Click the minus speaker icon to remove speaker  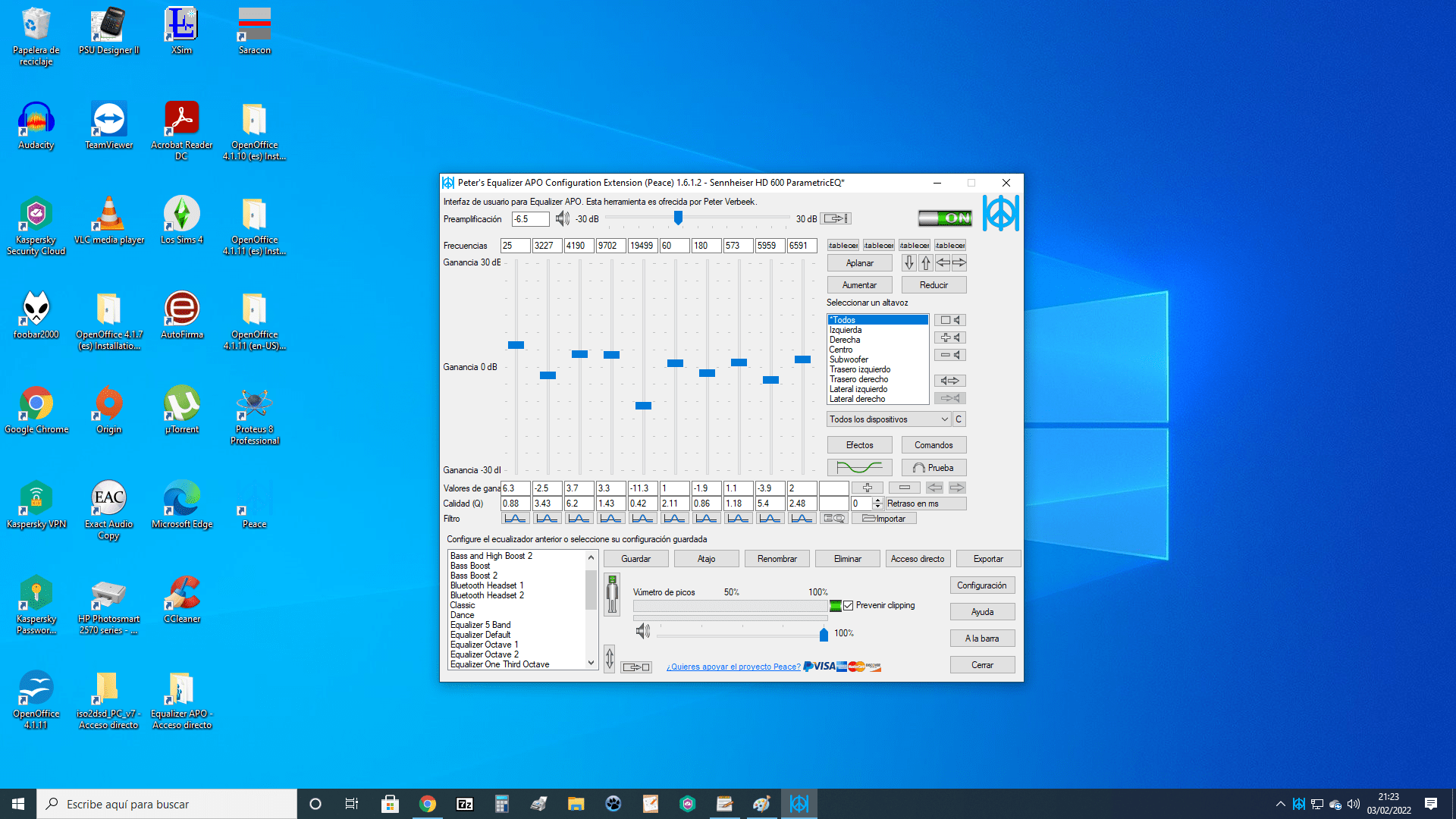point(950,355)
